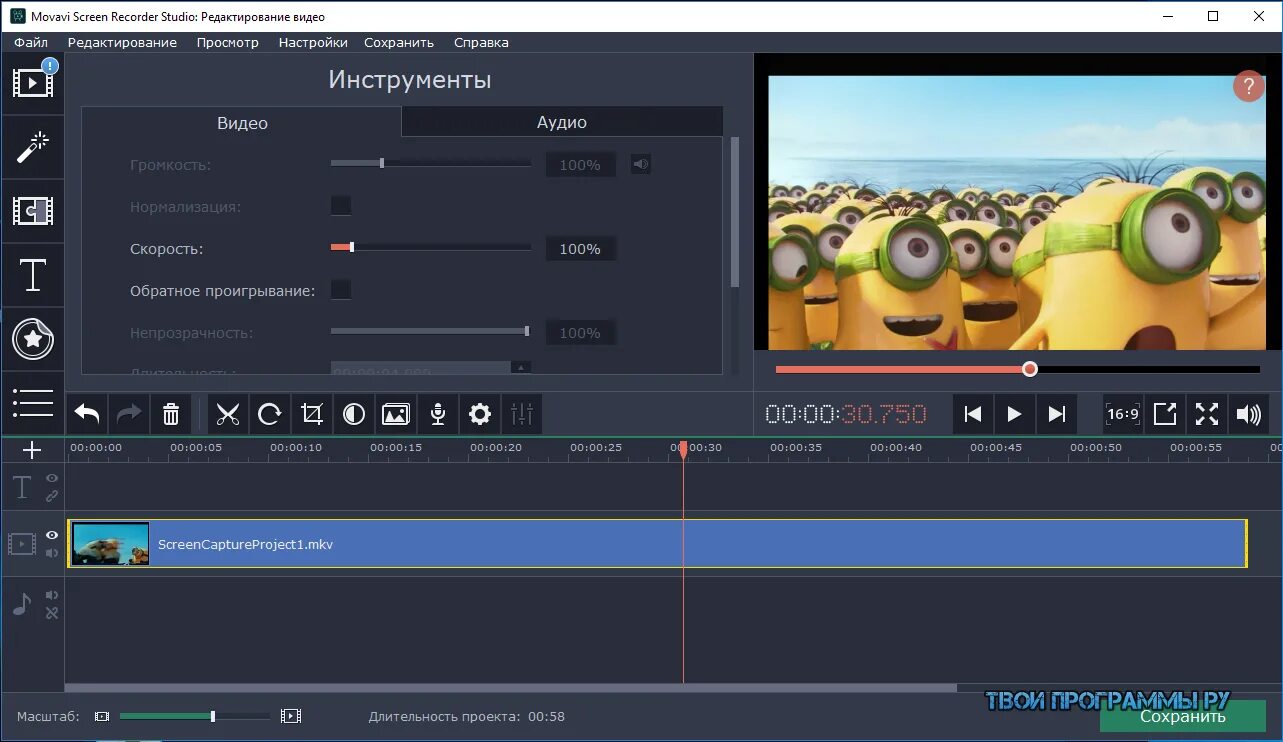The image size is (1283, 742).
Task: Open the Справка menu
Action: [481, 42]
